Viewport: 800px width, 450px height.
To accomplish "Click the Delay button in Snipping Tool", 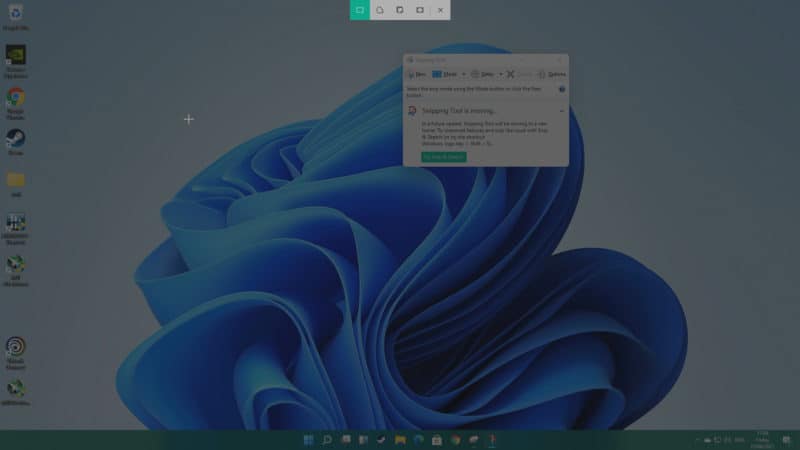I will point(483,74).
